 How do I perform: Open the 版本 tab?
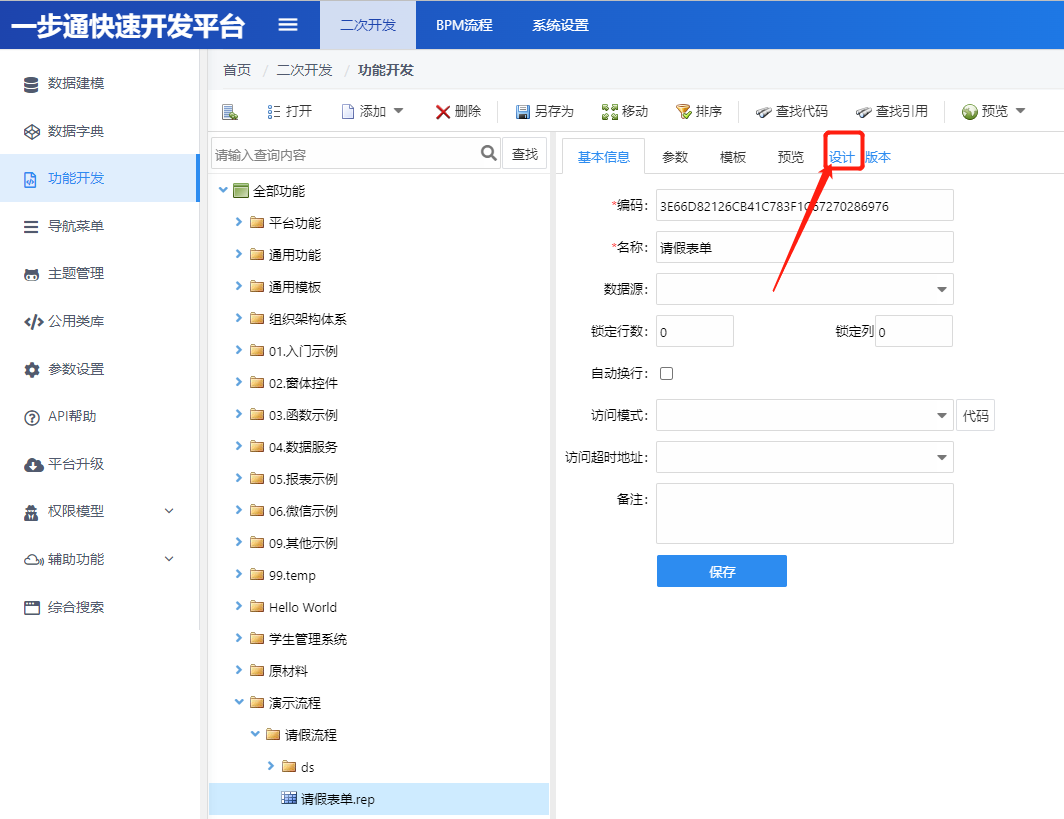click(878, 157)
